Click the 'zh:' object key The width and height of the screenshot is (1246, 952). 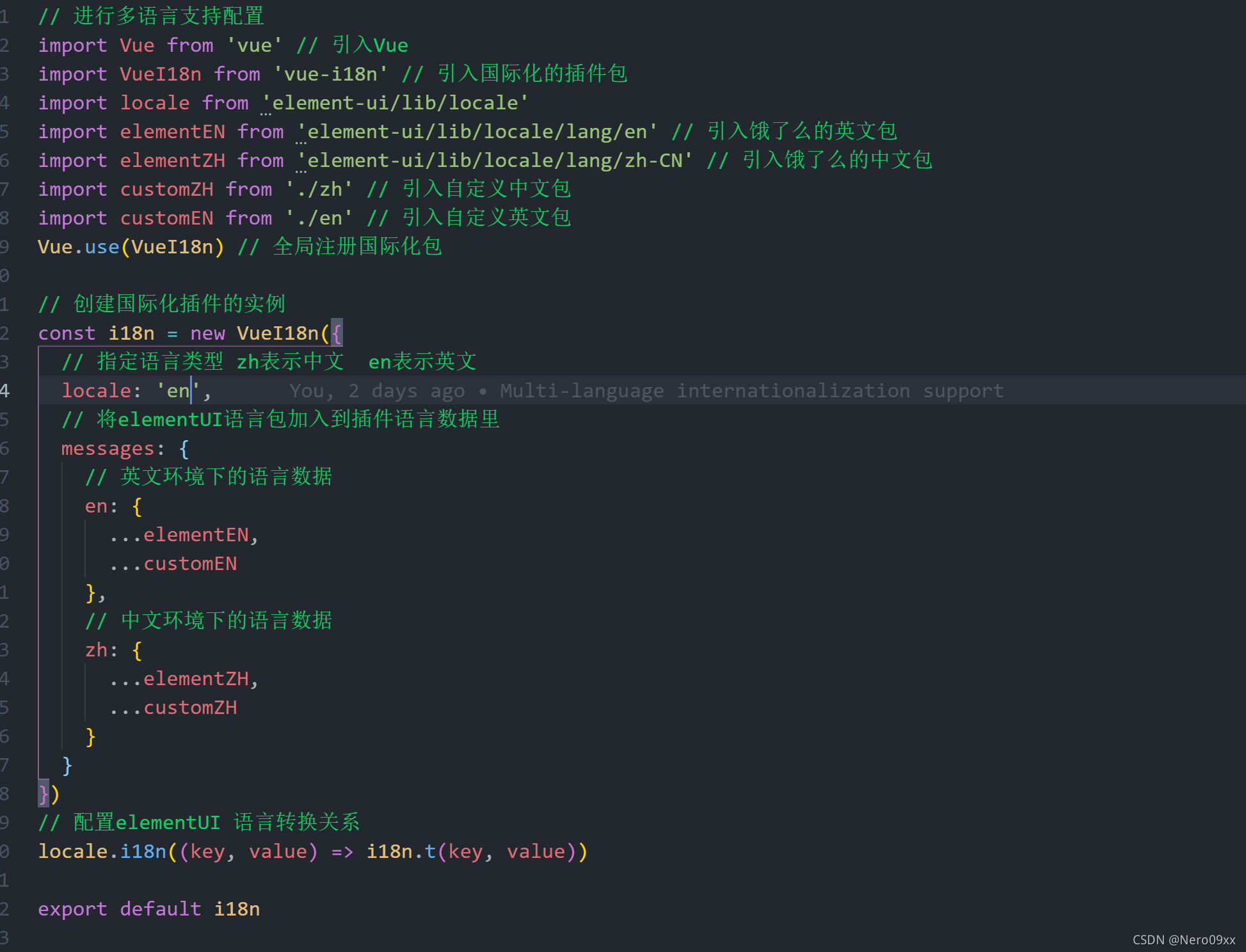tap(102, 650)
